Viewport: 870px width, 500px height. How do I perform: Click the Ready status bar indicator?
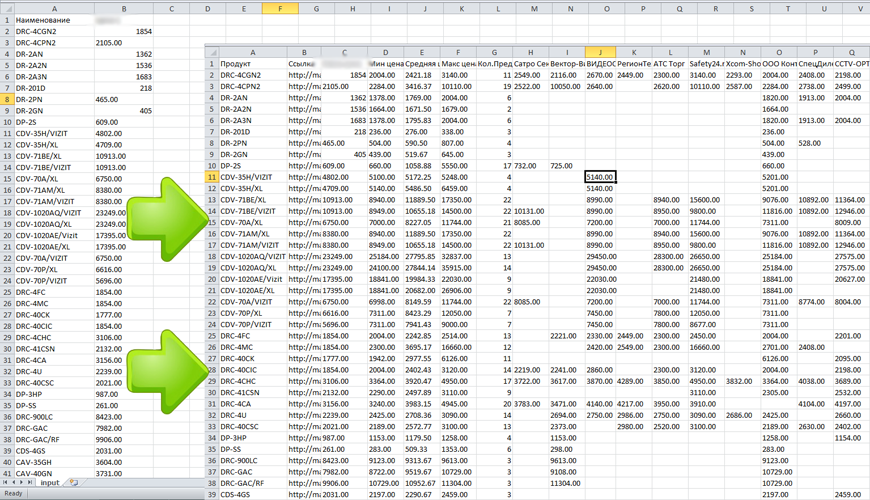click(13, 493)
